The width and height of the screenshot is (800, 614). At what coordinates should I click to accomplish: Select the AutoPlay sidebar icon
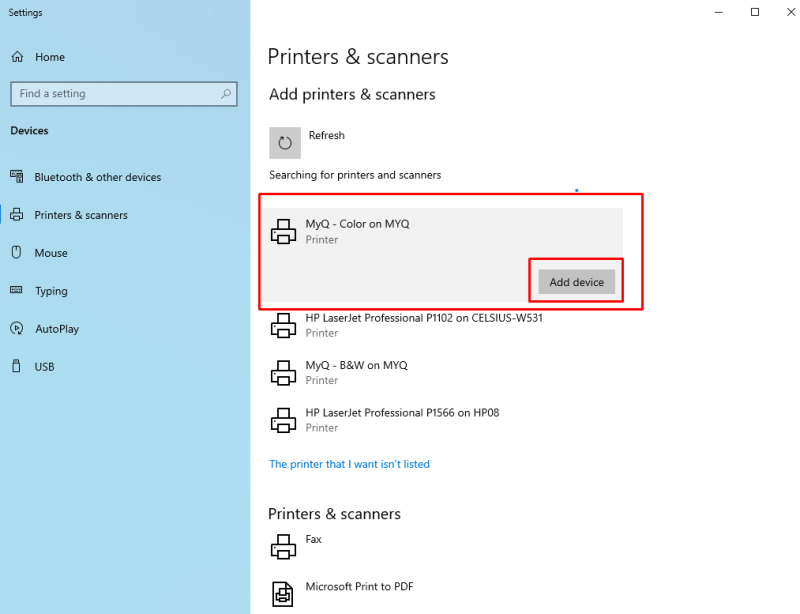(17, 329)
